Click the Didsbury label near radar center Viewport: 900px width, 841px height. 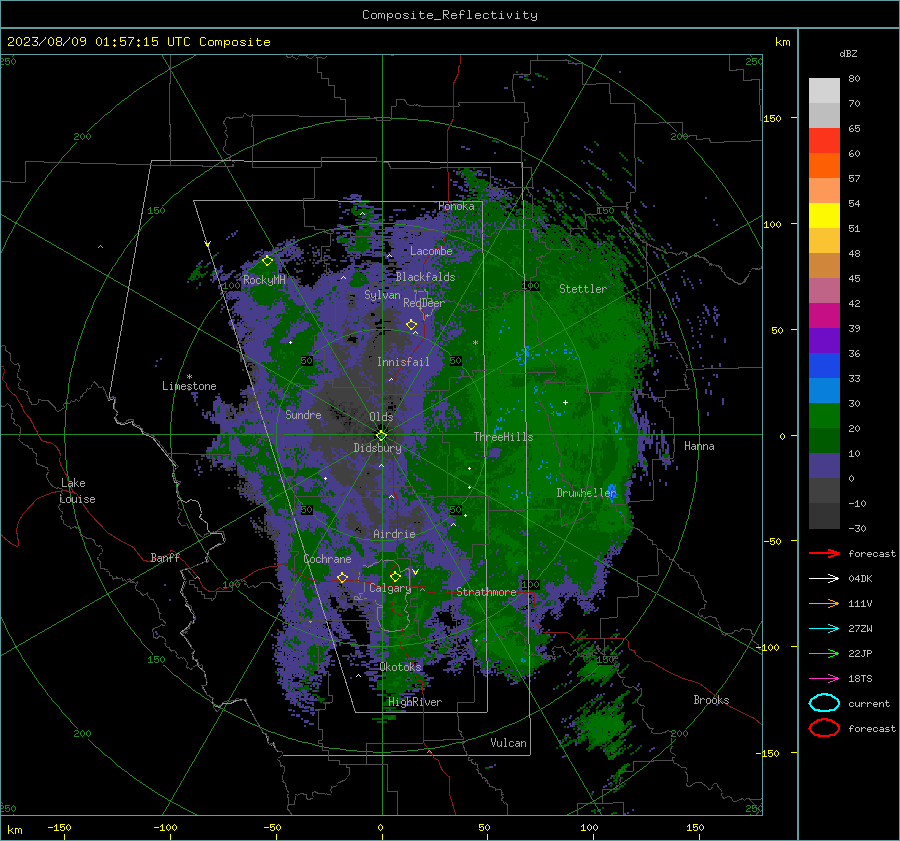(377, 448)
